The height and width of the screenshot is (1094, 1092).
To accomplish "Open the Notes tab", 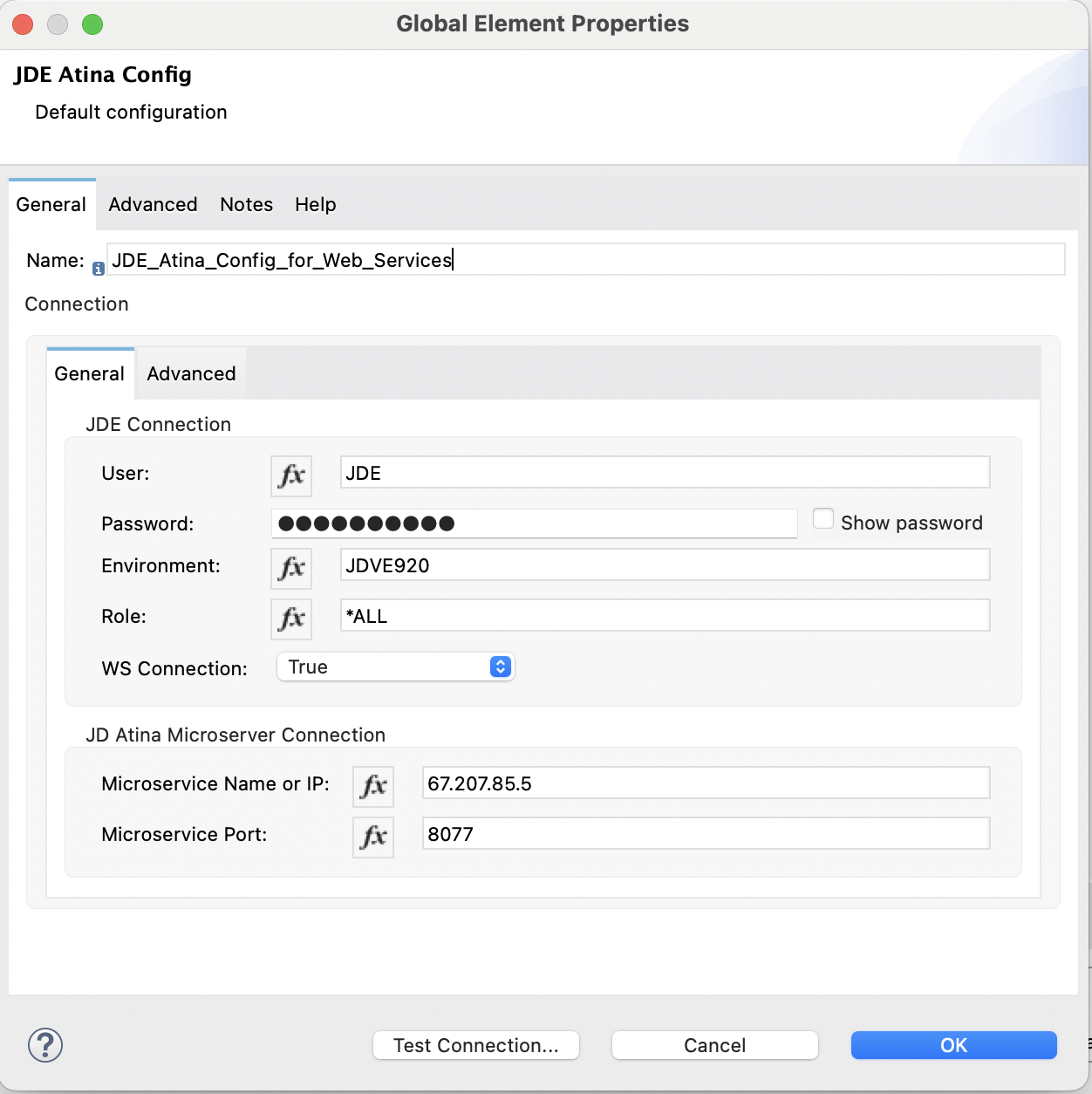I will [246, 205].
